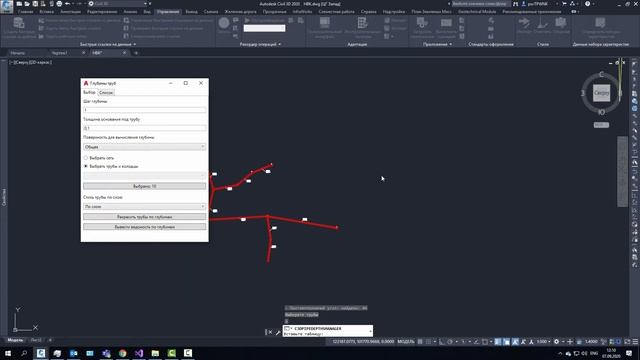Click the add layout plus button

[x=50, y=340]
